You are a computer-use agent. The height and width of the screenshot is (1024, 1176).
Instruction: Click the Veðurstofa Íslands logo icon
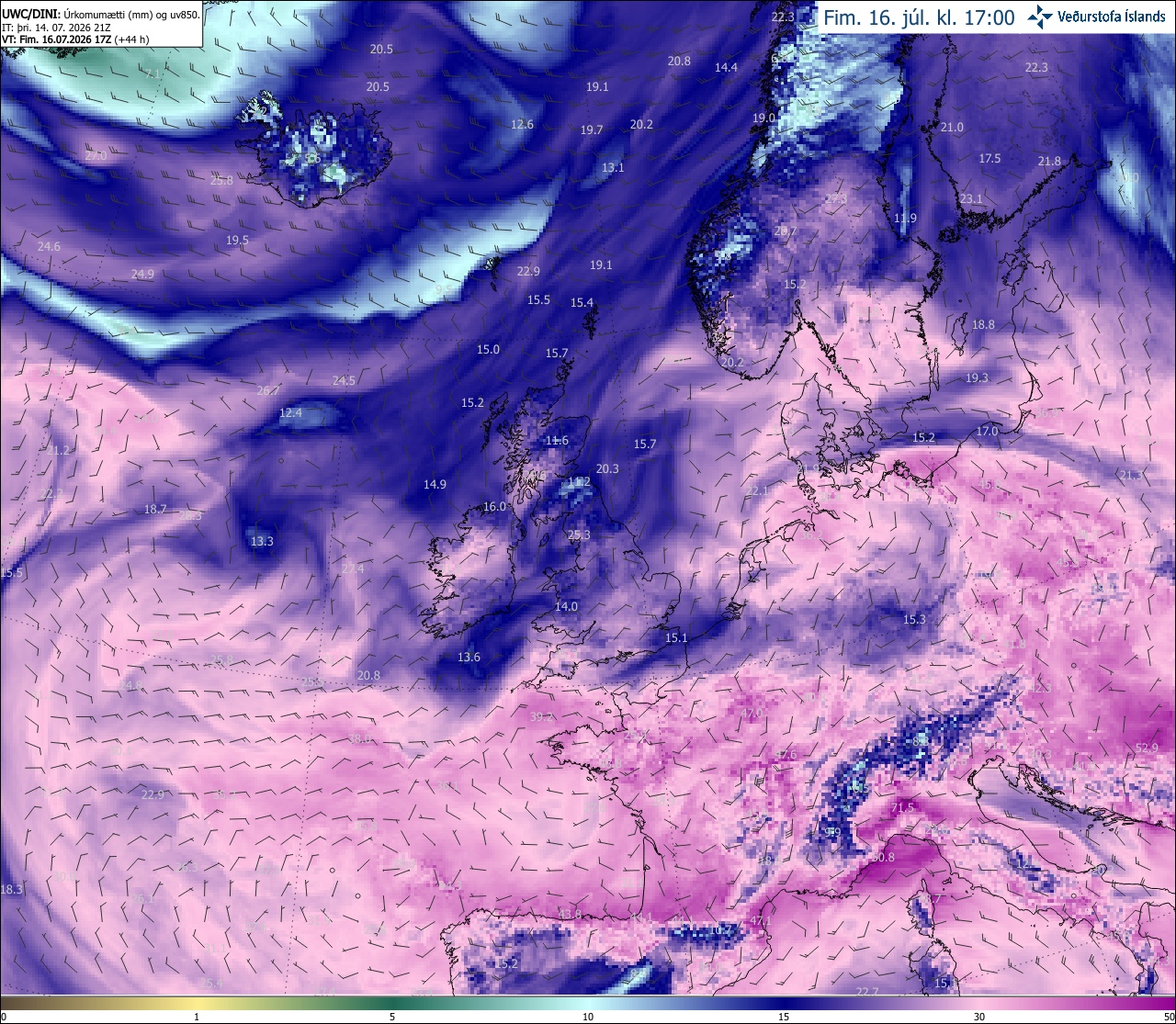[1040, 16]
